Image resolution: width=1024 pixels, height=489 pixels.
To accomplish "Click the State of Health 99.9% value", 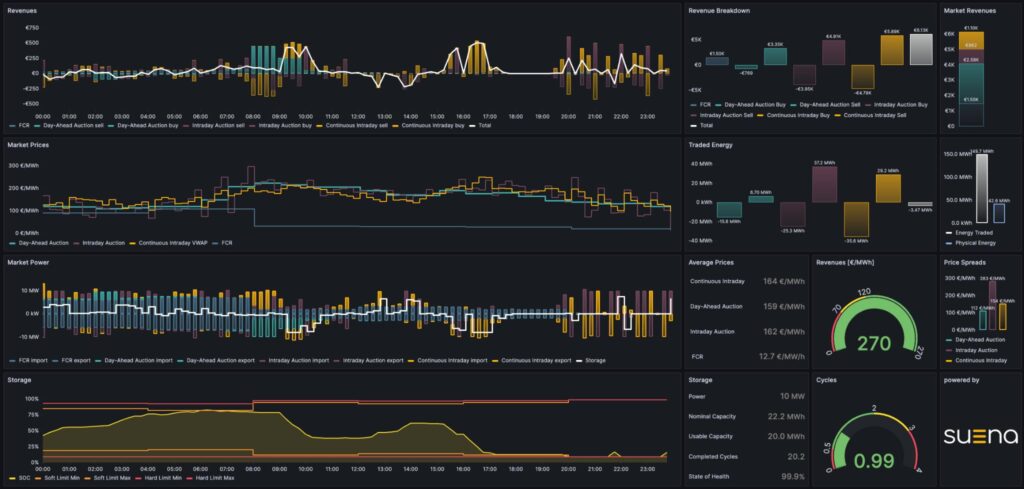I will (793, 476).
